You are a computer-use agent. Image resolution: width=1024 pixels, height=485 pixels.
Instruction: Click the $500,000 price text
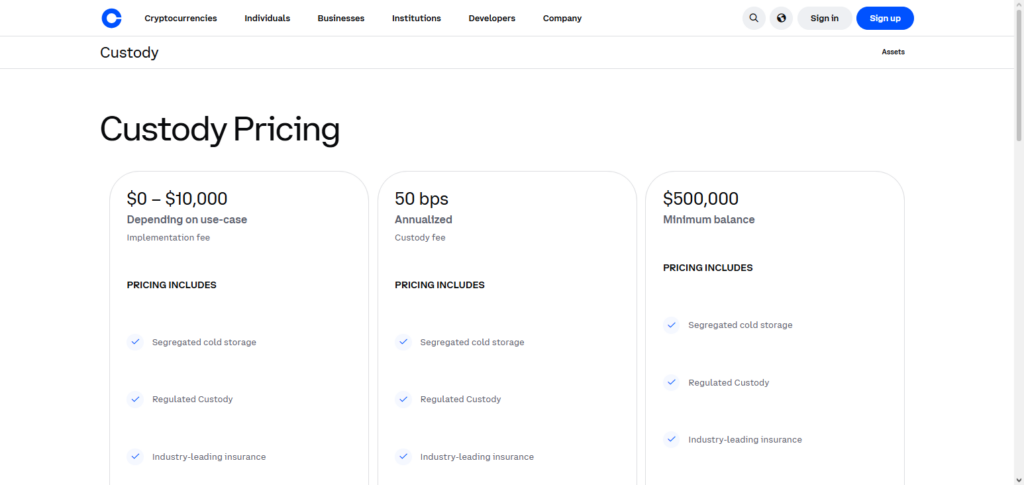click(x=701, y=199)
